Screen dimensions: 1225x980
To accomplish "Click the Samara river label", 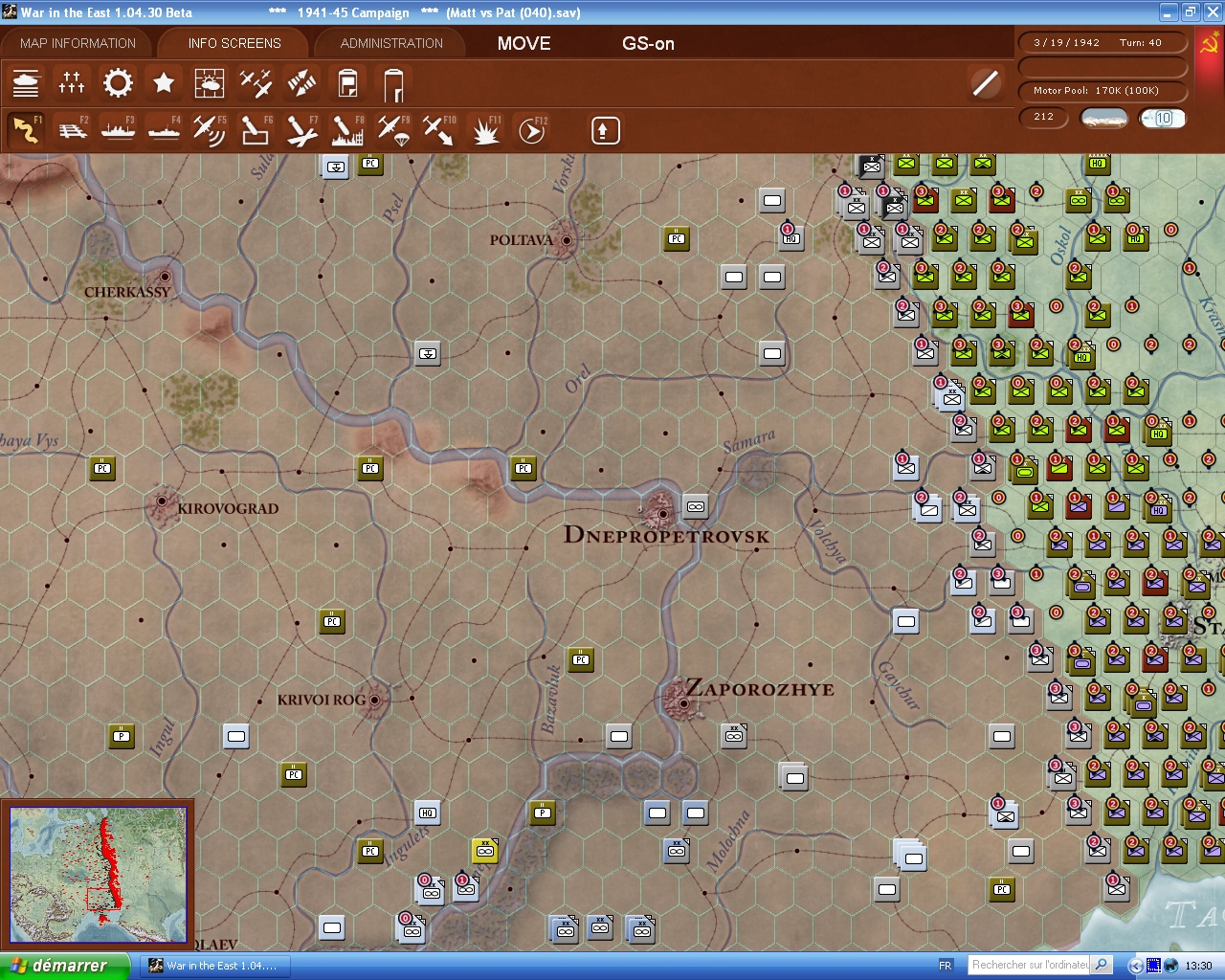I will [749, 441].
